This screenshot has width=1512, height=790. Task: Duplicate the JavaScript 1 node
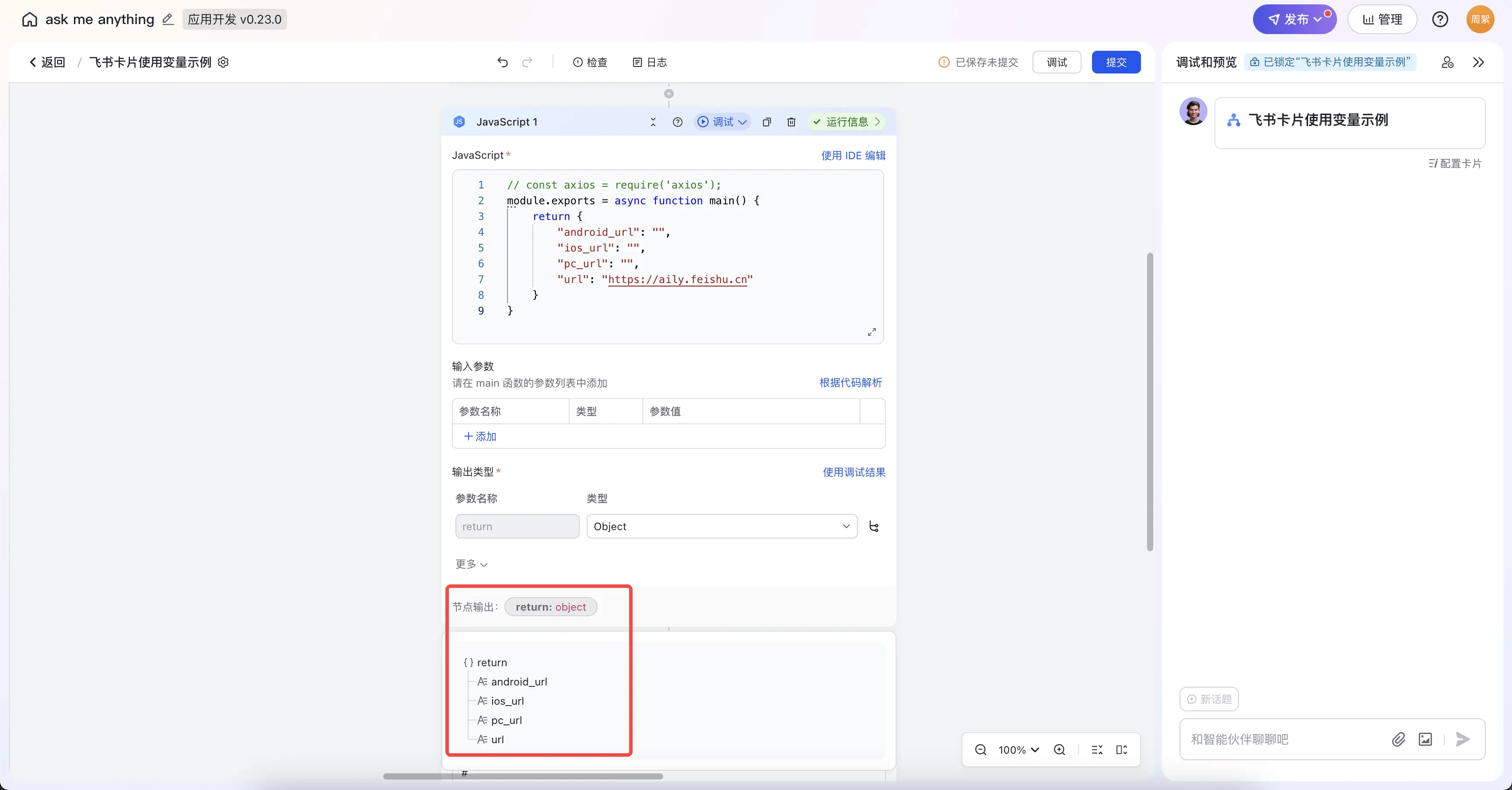tap(766, 122)
